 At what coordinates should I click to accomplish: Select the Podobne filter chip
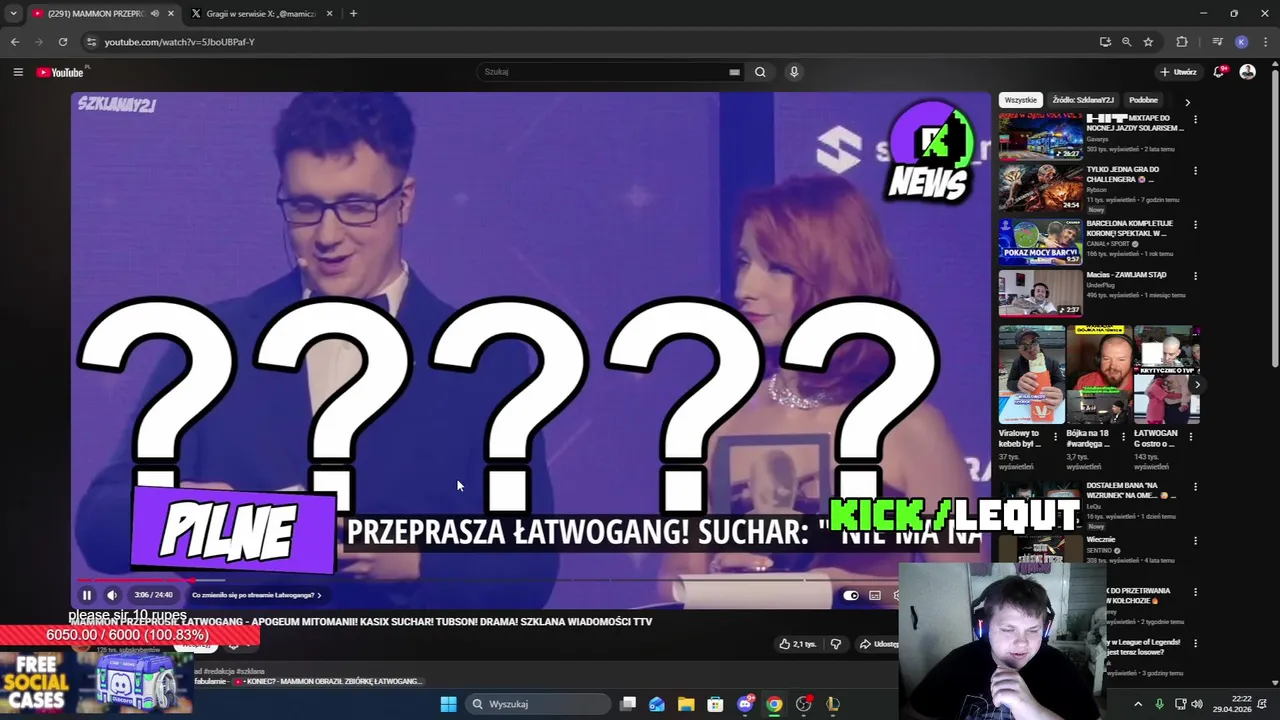(x=1143, y=100)
